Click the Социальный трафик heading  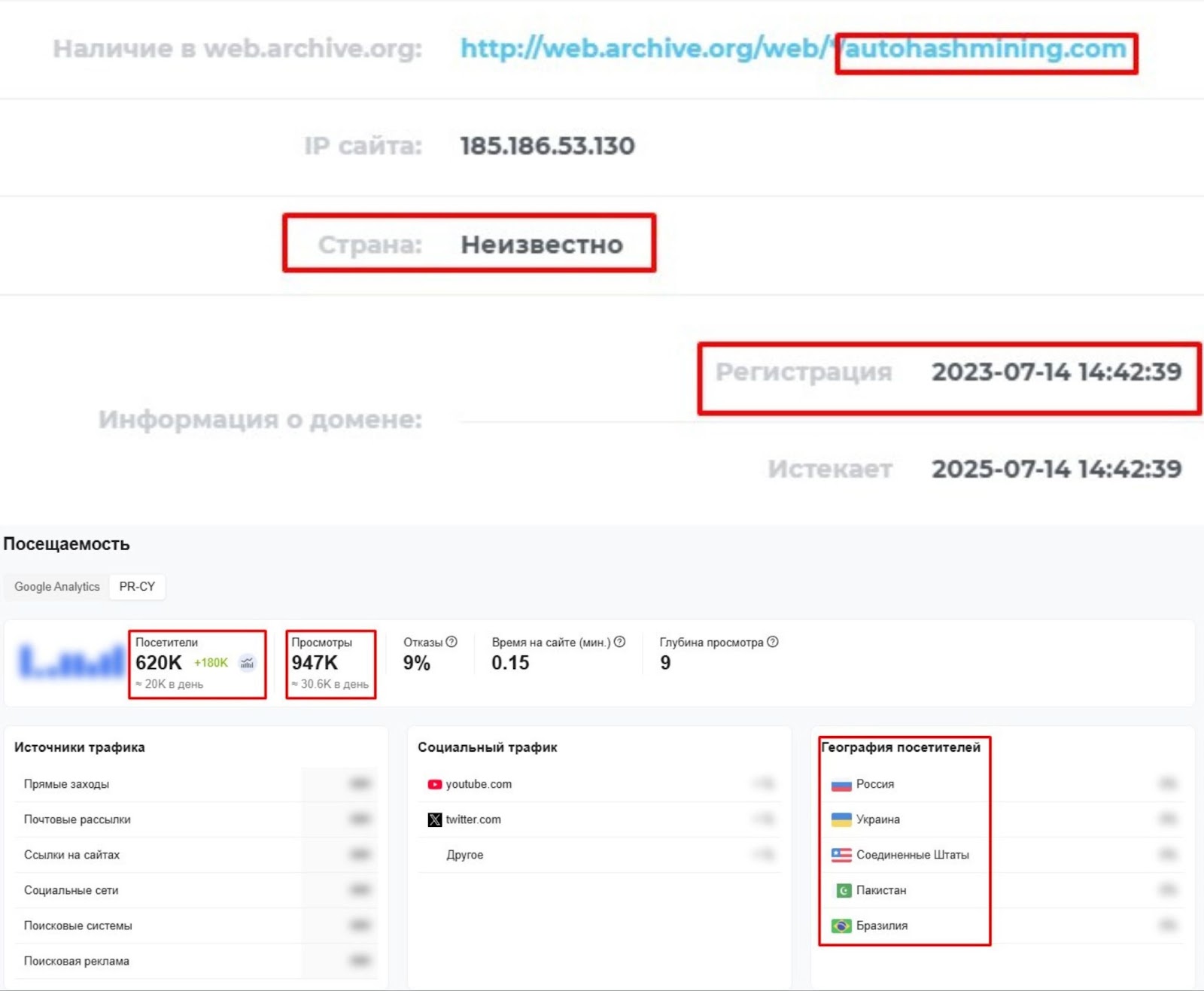488,747
